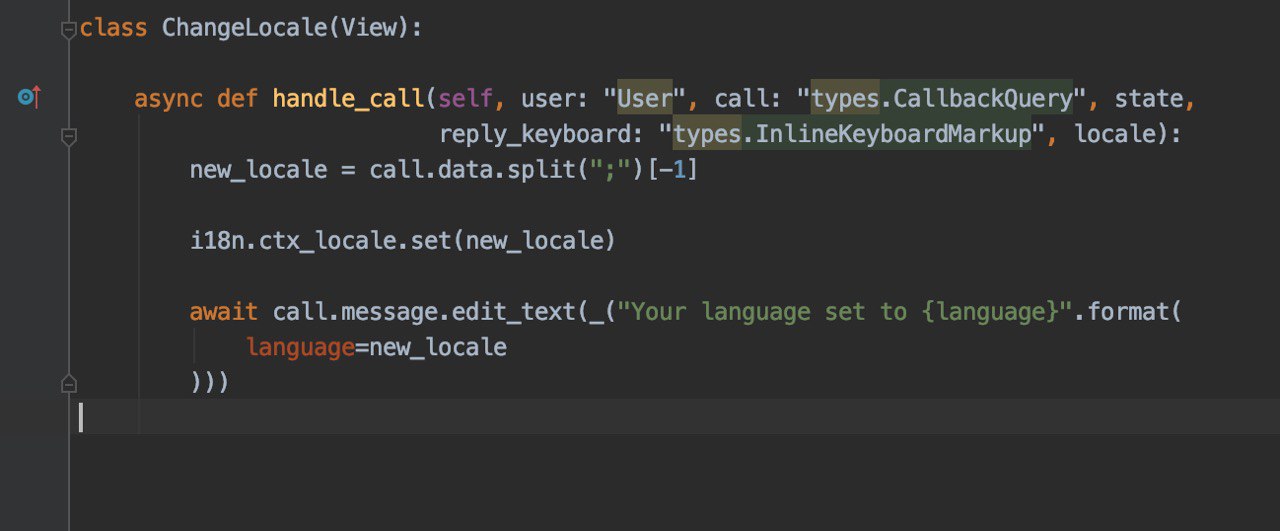Viewport: 1280px width, 531px height.
Task: Click the state parameter
Action: click(1149, 99)
